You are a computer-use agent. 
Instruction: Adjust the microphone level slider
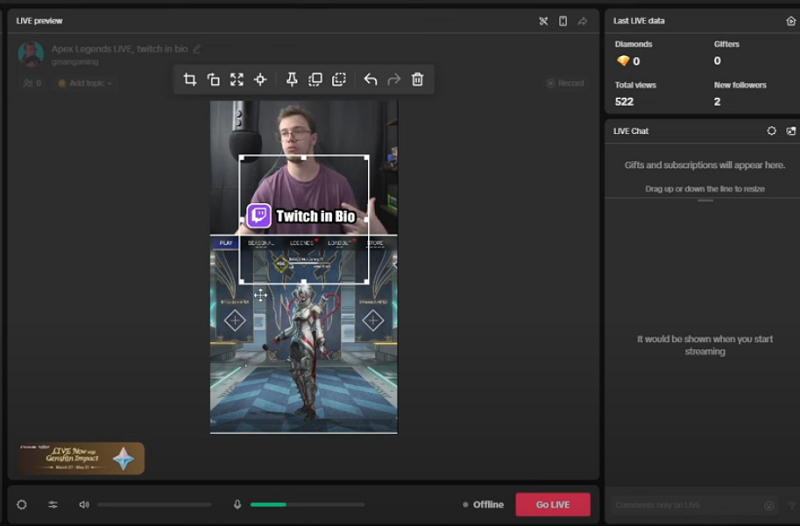tap(307, 505)
